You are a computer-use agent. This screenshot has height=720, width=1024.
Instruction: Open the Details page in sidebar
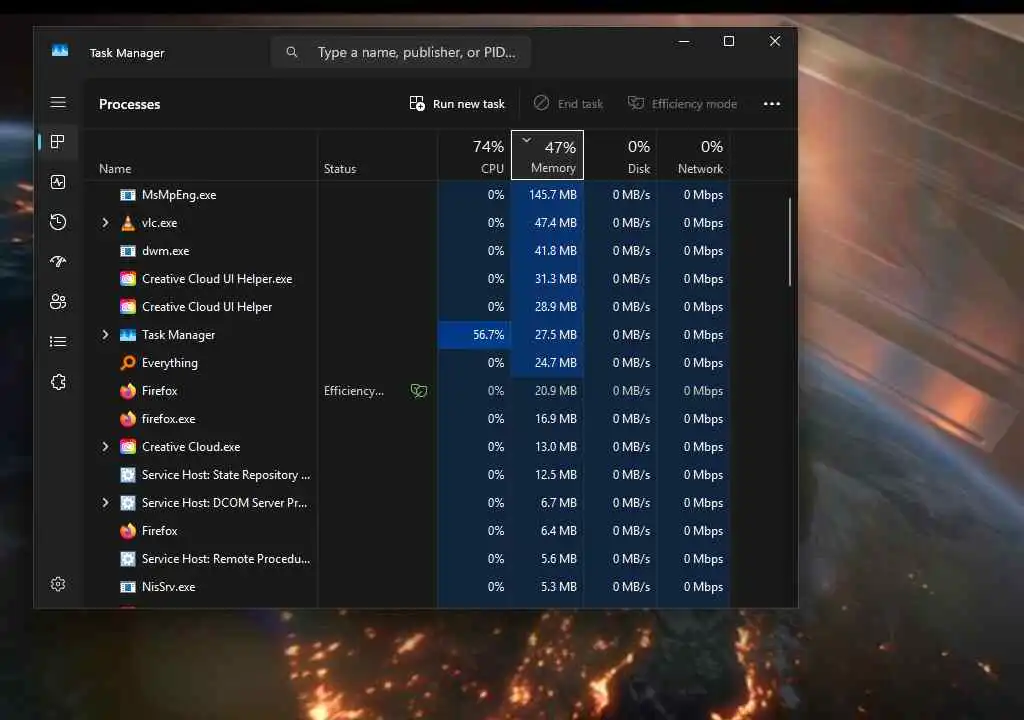pos(58,342)
